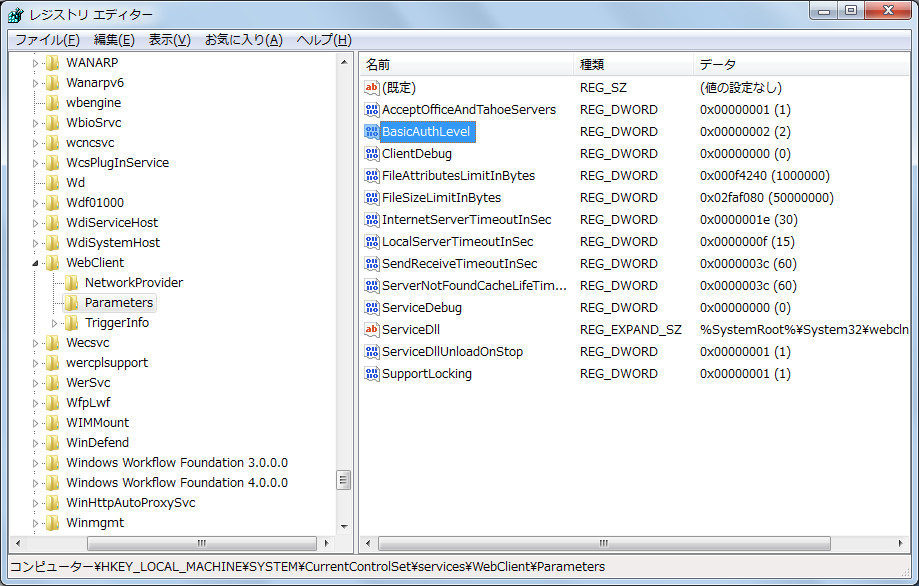Expand the TriggerInfo tree node
Viewport: 919px width, 586px height.
(x=54, y=323)
